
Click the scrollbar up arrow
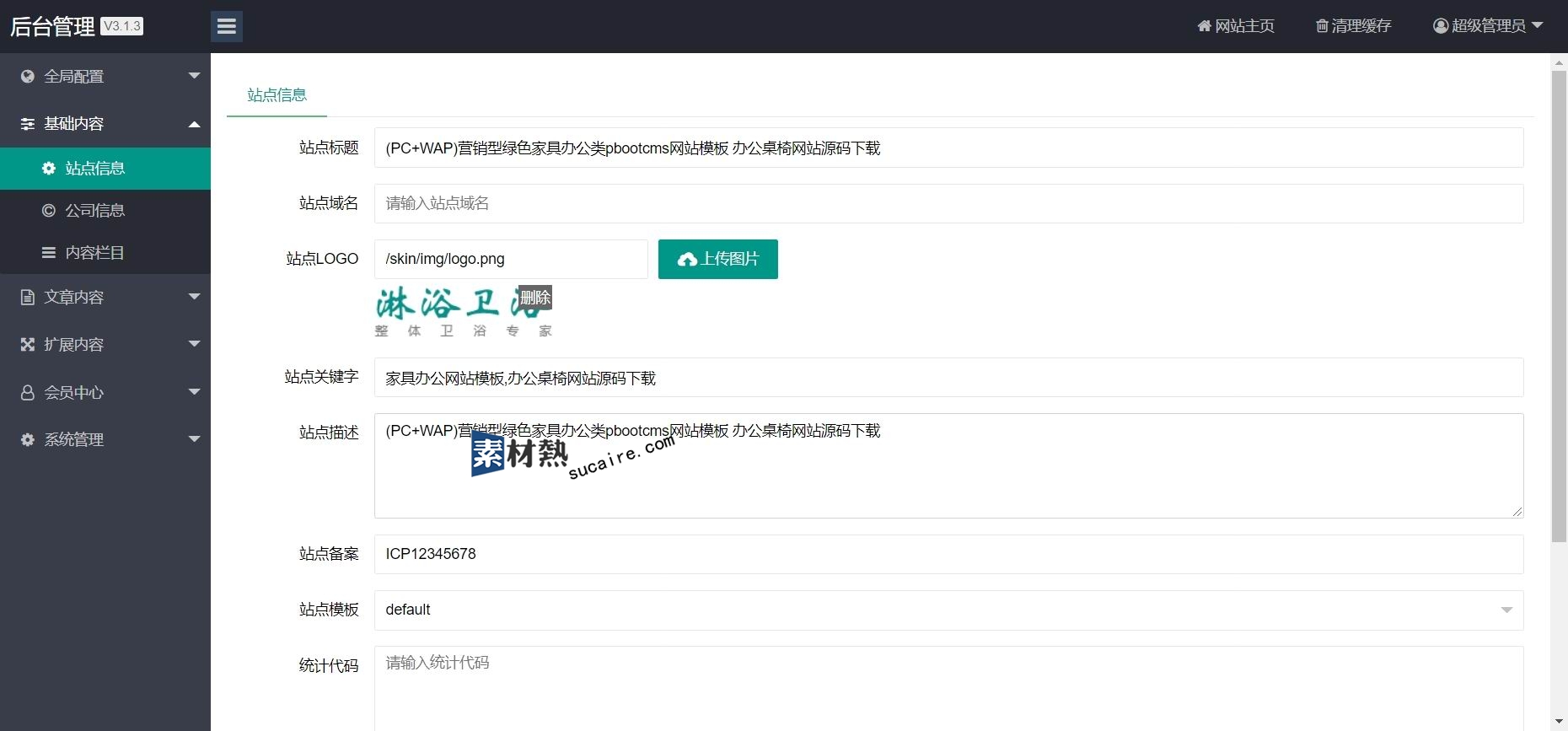[1559, 62]
